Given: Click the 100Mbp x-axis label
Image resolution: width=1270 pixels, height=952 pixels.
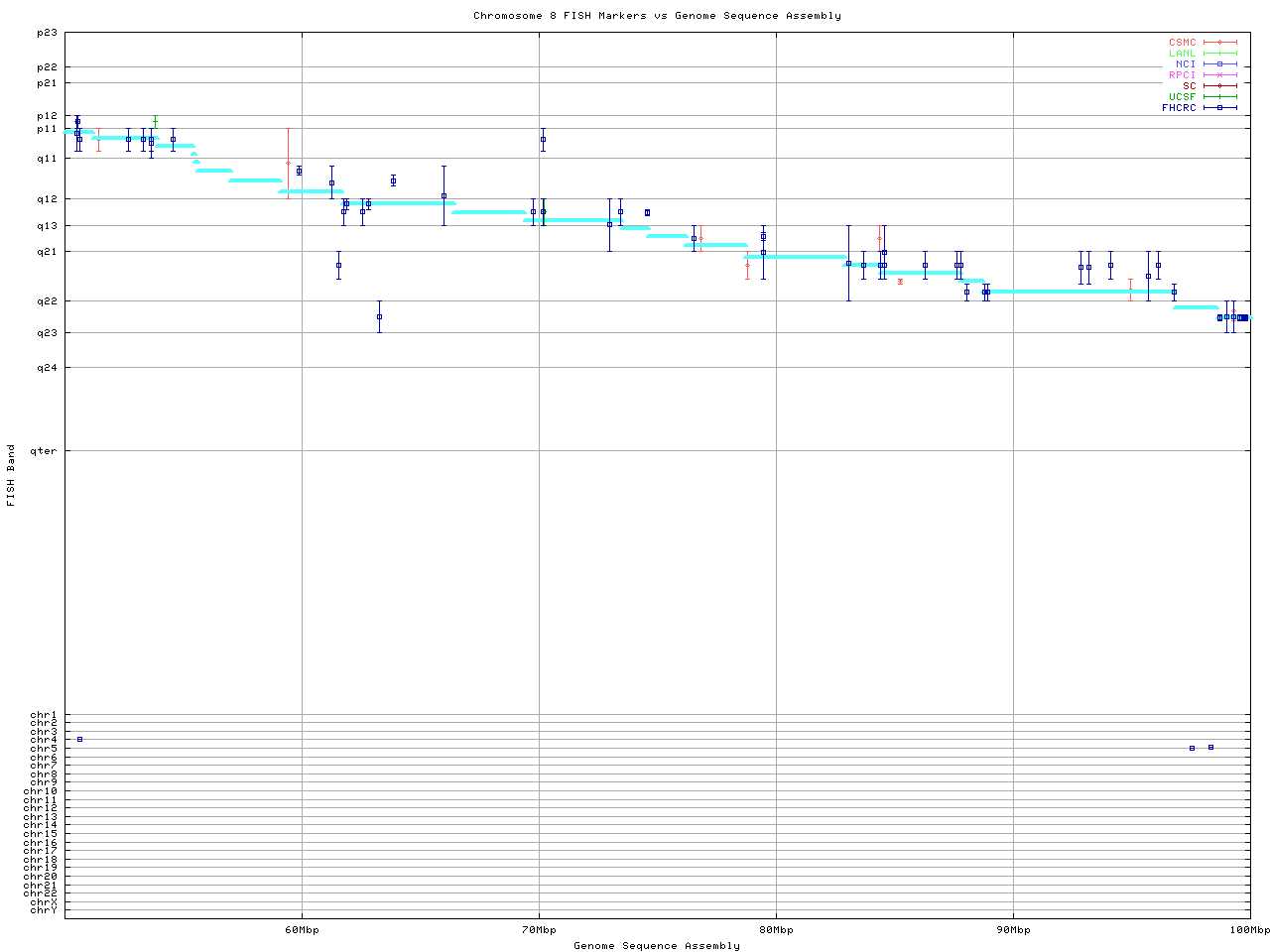Looking at the screenshot, I should 1249,930.
